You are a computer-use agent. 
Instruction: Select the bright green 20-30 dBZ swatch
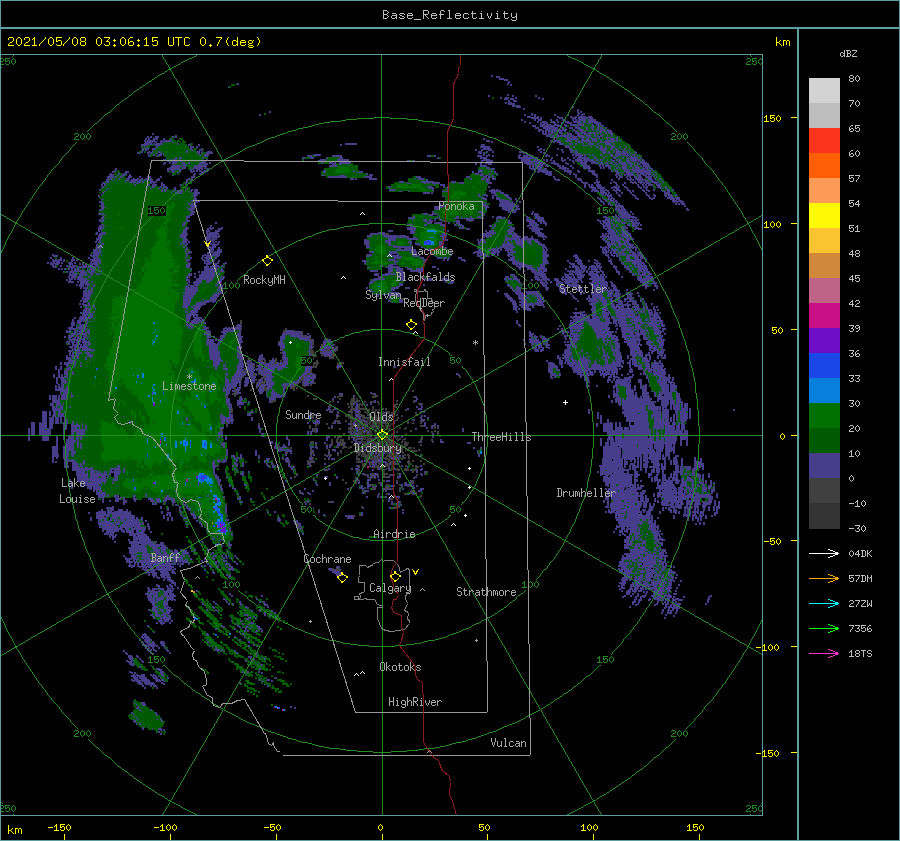pos(824,415)
